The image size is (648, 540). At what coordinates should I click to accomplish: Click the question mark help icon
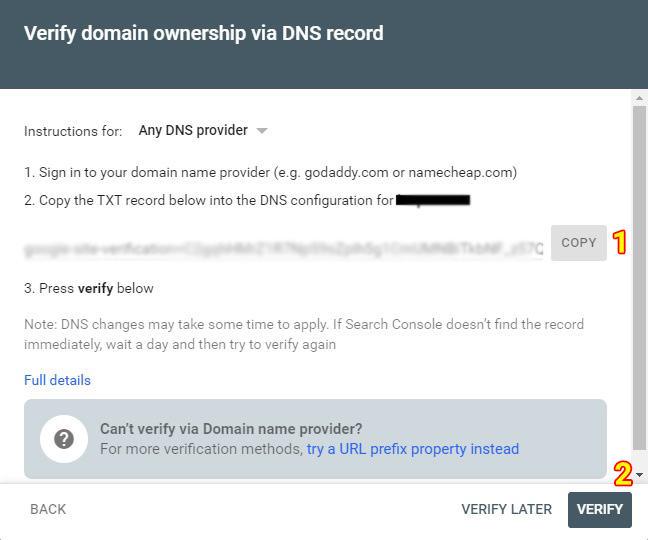(64, 439)
